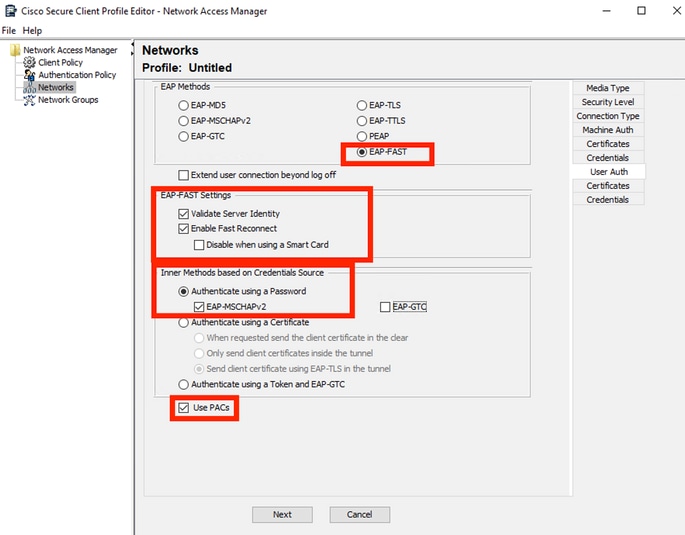Viewport: 685px width, 535px height.
Task: Open the File menu
Action: click(9, 31)
